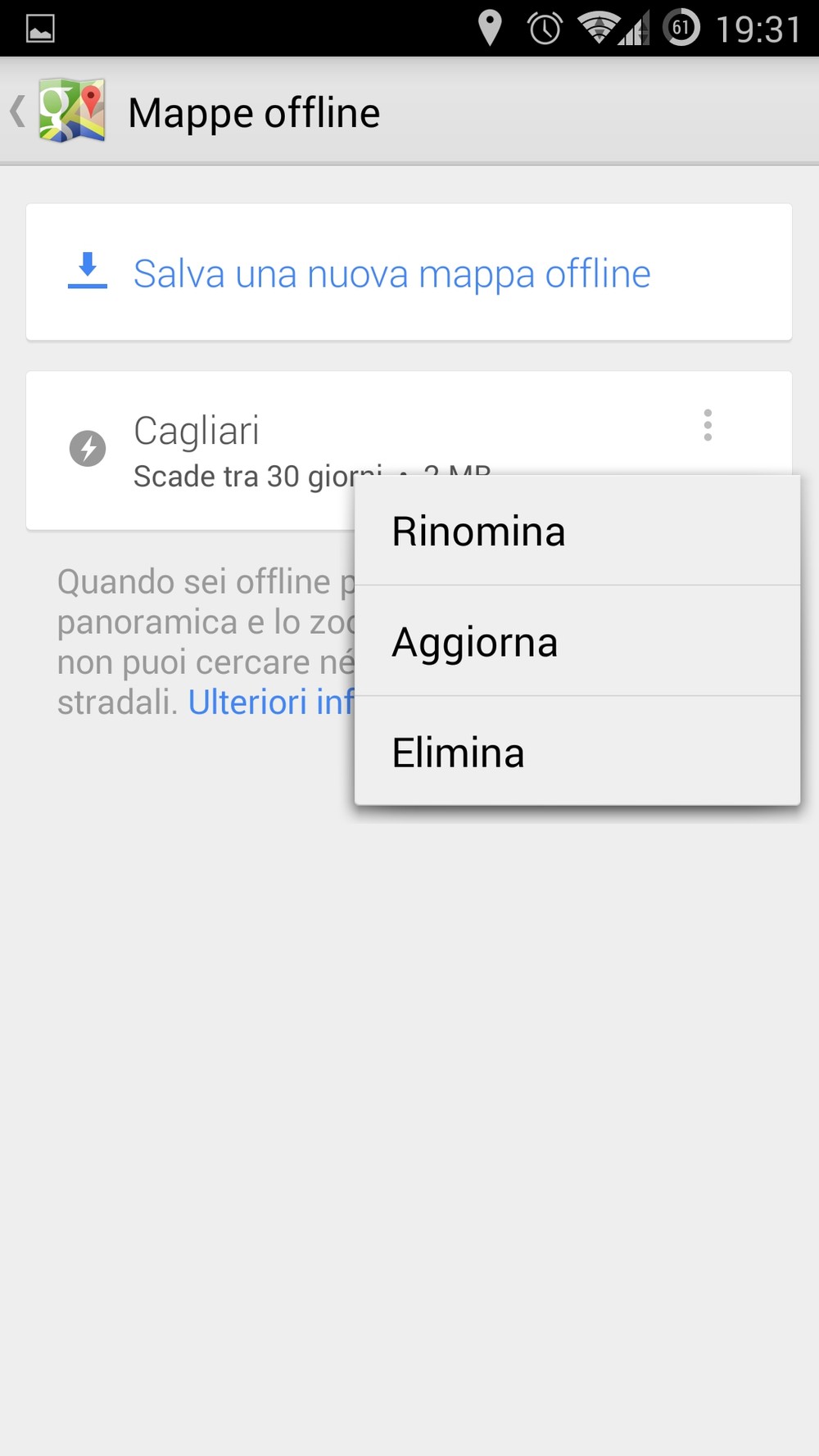Tap the battery level indicator

pos(681,28)
